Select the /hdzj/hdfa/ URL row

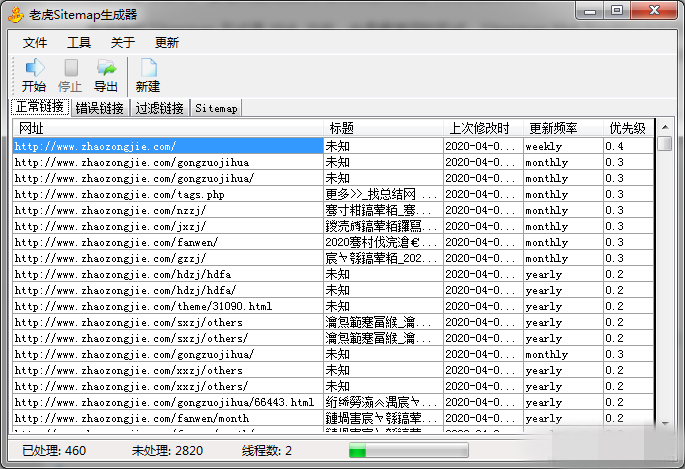tap(333, 290)
